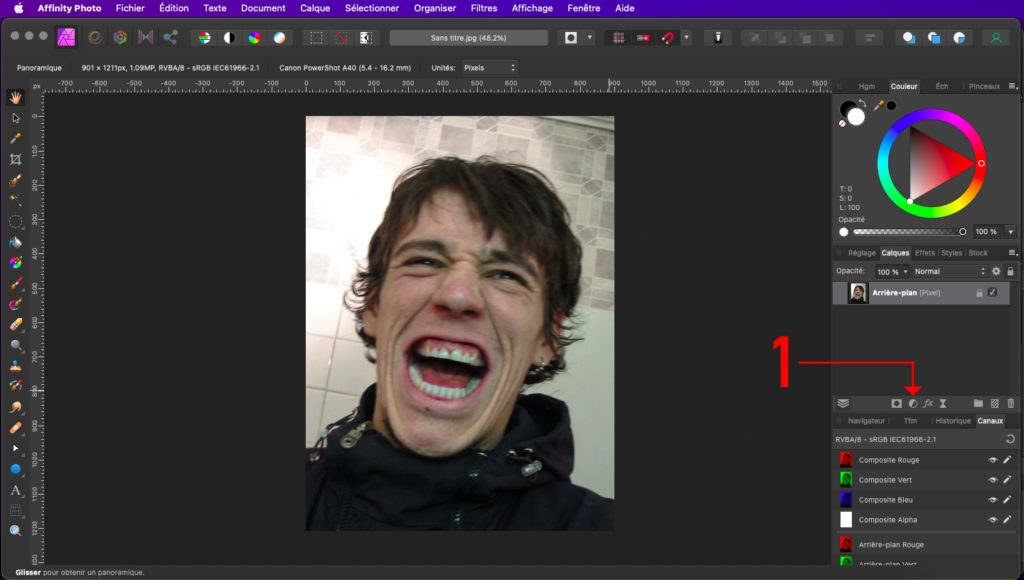Image resolution: width=1024 pixels, height=580 pixels.
Task: Click the Select All marquee toolbar icon
Action: (316, 38)
